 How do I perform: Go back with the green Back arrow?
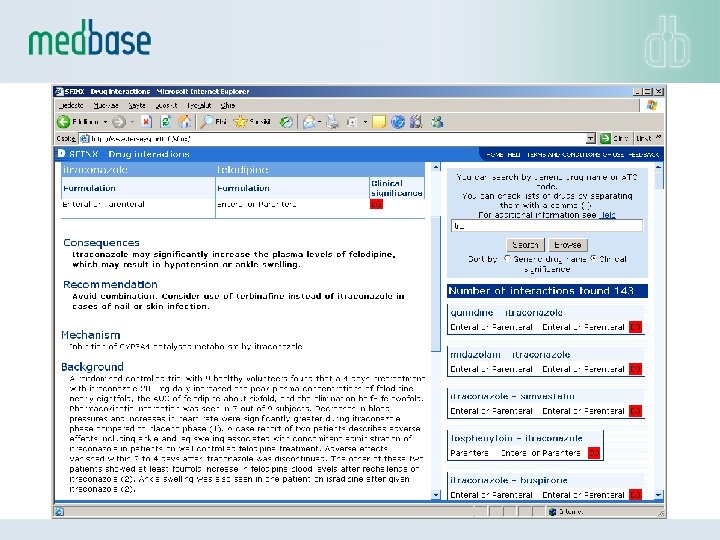pyautogui.click(x=63, y=122)
